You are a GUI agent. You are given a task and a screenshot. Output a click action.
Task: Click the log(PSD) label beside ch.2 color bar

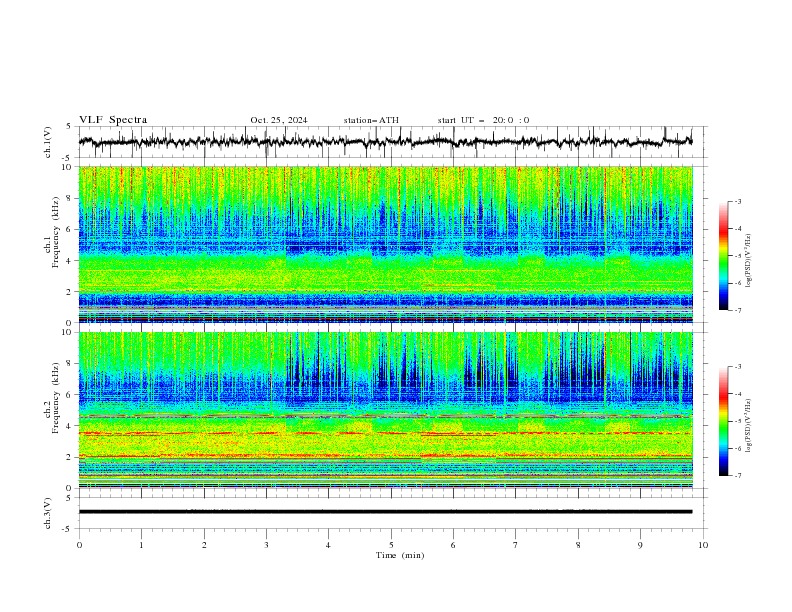click(748, 426)
